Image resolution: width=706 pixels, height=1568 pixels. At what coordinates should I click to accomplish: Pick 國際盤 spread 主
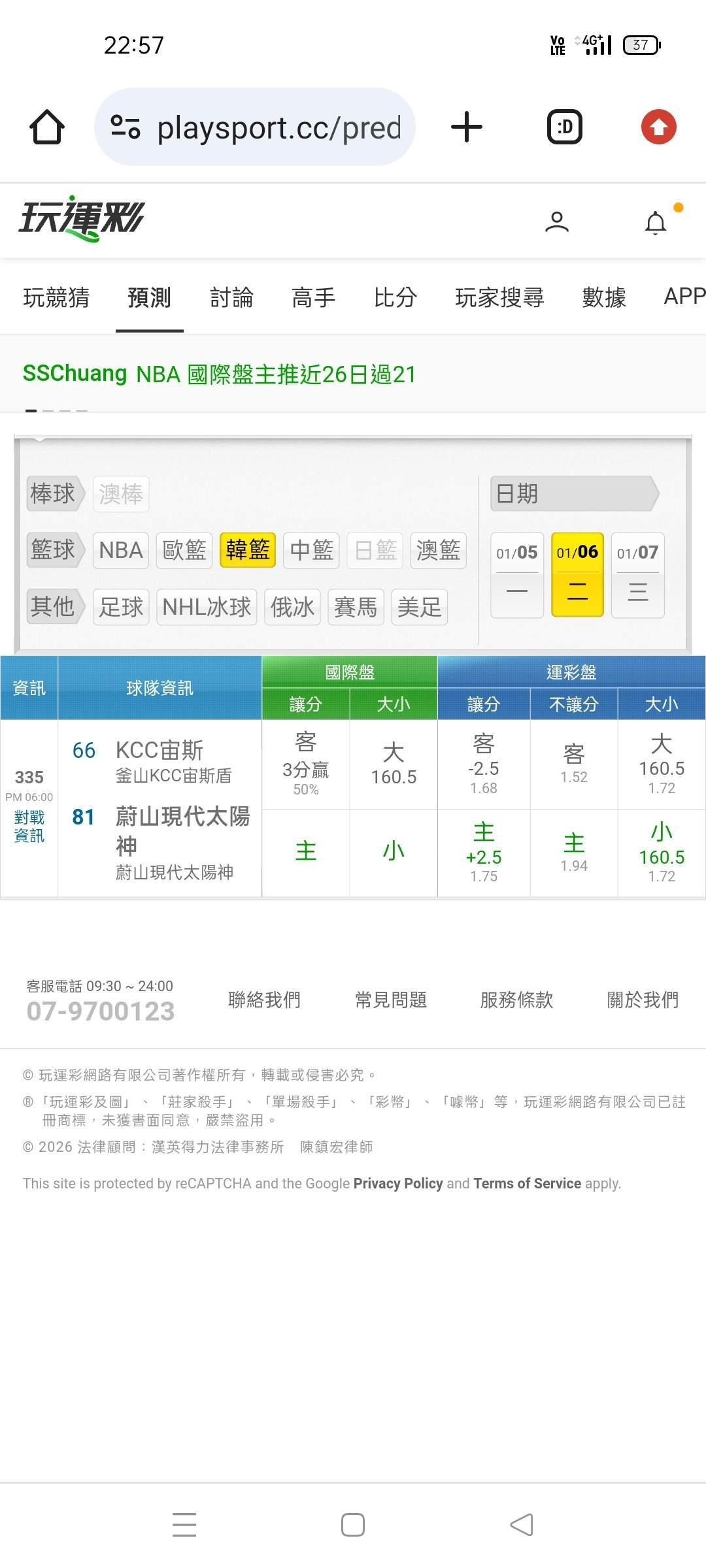click(x=306, y=852)
